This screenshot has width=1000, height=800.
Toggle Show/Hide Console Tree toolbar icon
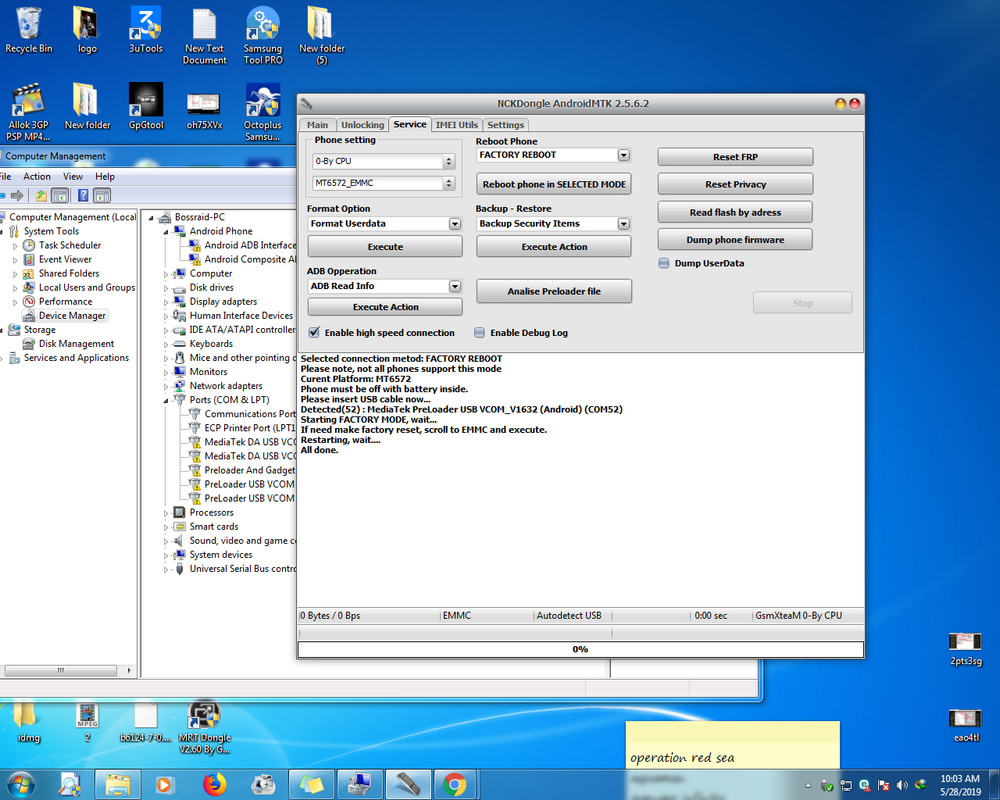tap(60, 196)
